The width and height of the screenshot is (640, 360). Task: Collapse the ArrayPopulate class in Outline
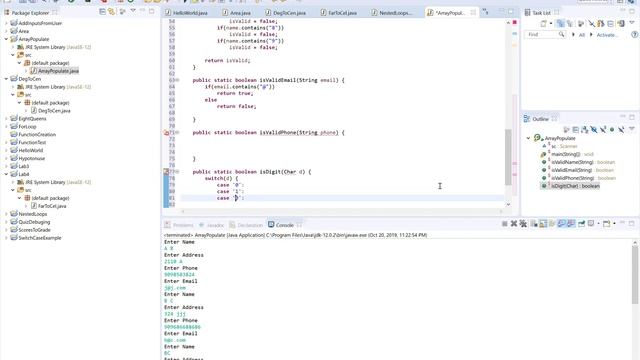pyautogui.click(x=528, y=138)
